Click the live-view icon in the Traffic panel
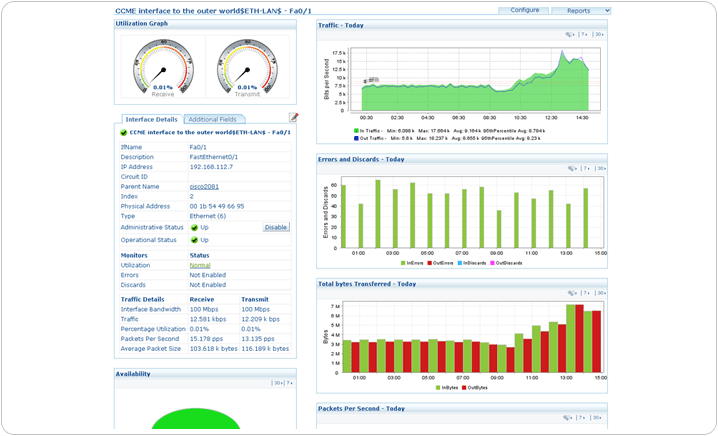This screenshot has height=436, width=718. pyautogui.click(x=569, y=34)
